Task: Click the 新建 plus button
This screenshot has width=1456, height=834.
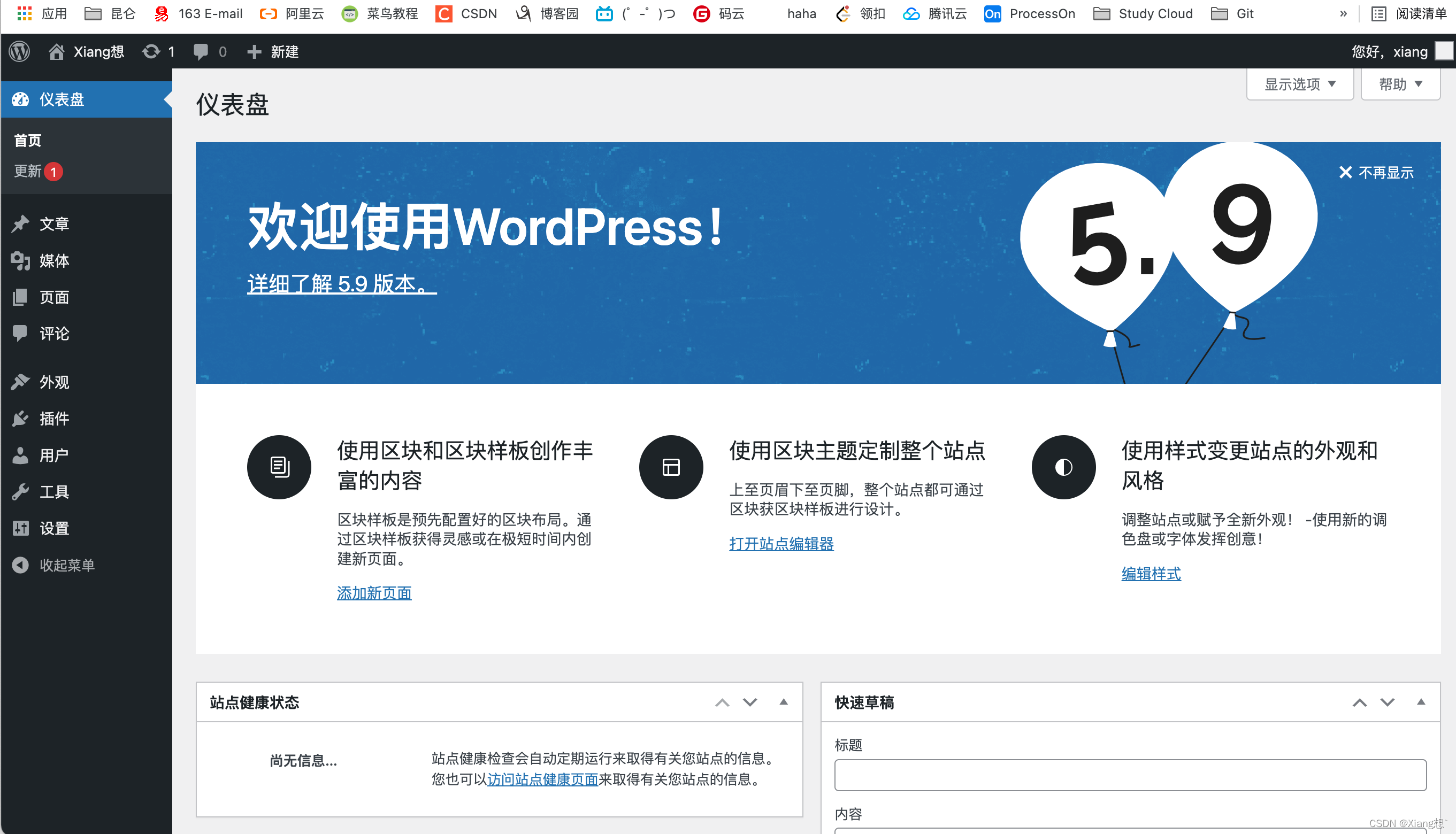Action: coord(273,51)
